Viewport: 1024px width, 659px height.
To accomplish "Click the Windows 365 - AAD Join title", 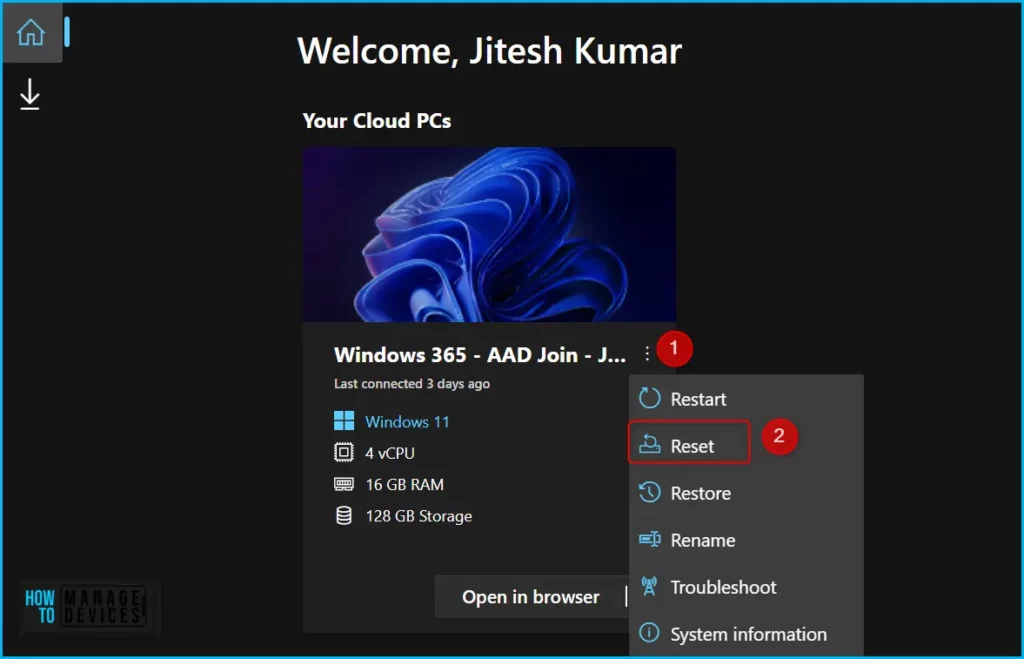I will (480, 355).
